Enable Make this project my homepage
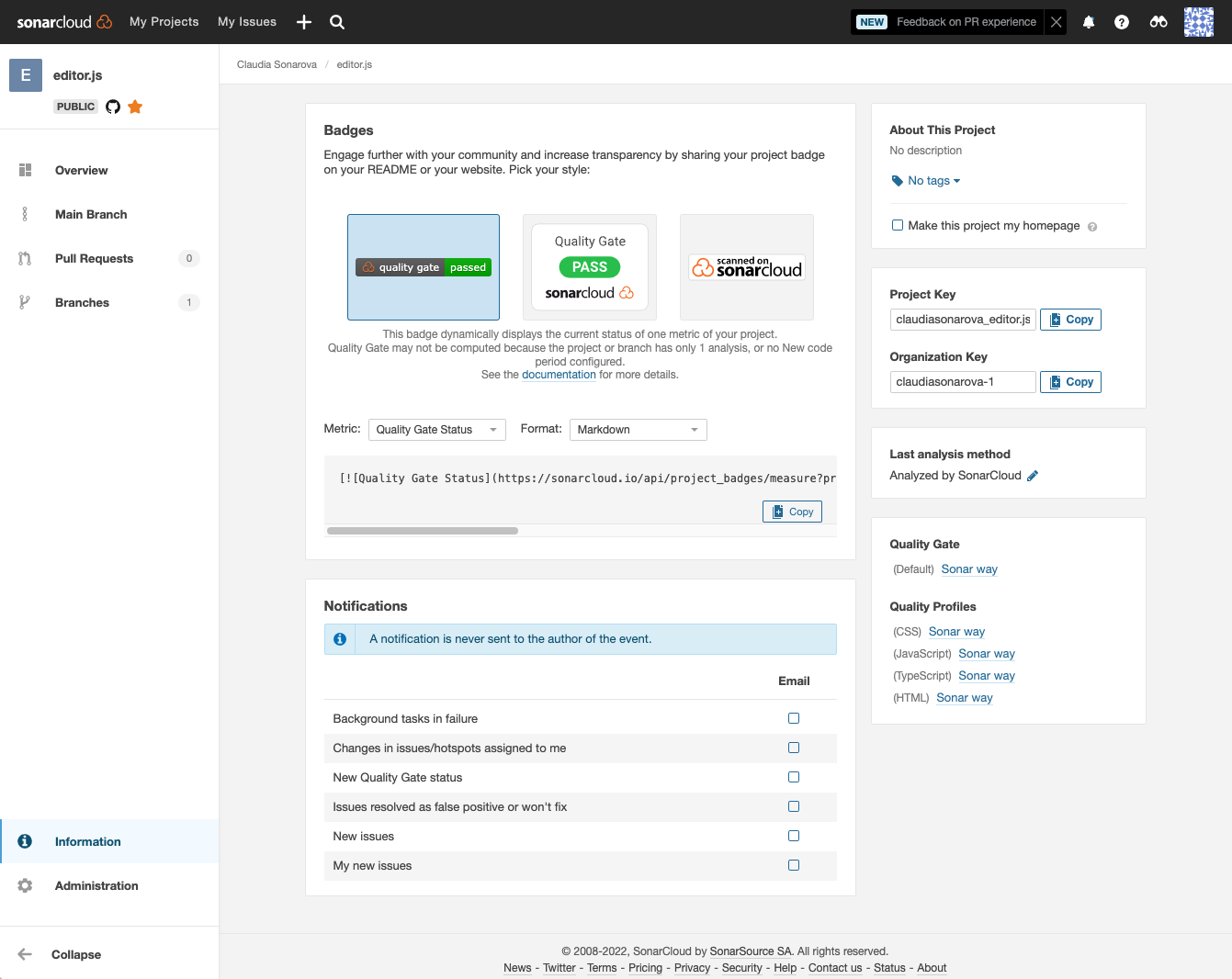 [898, 225]
